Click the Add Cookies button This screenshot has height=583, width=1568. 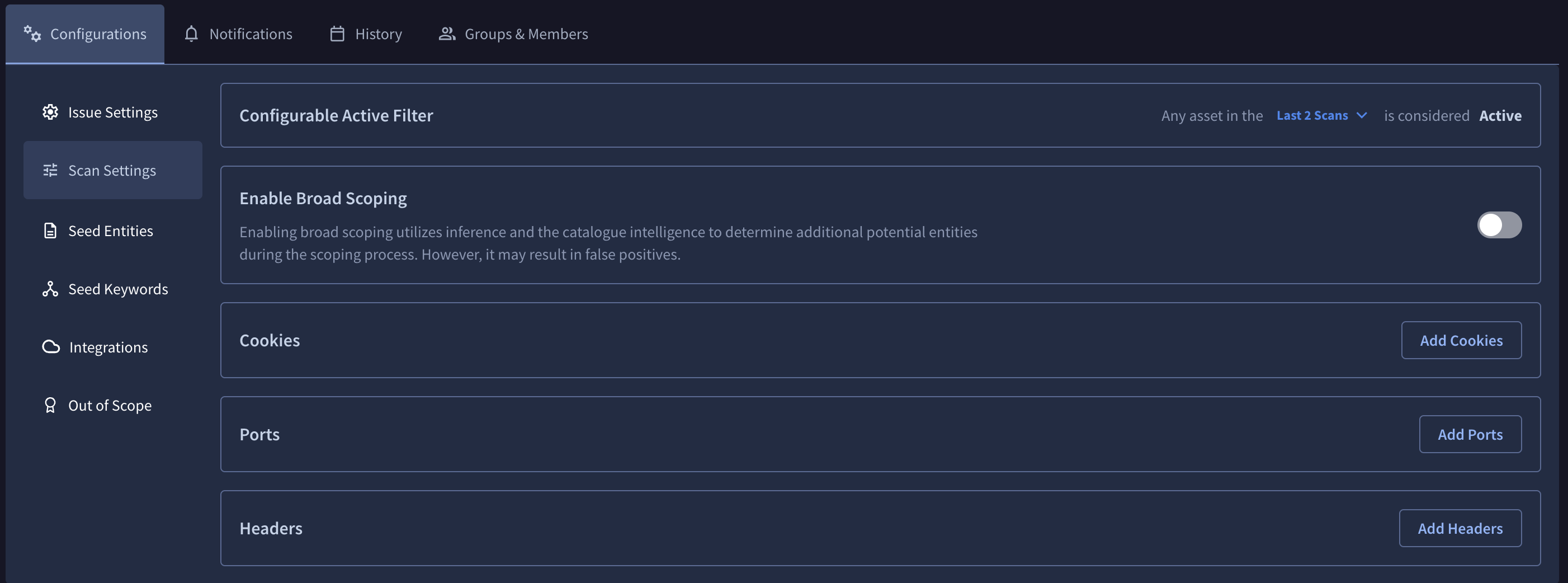1461,341
